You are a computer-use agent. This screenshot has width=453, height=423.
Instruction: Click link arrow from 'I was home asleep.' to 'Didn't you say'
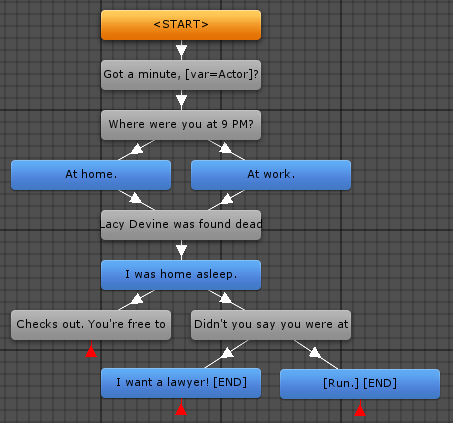(x=226, y=299)
